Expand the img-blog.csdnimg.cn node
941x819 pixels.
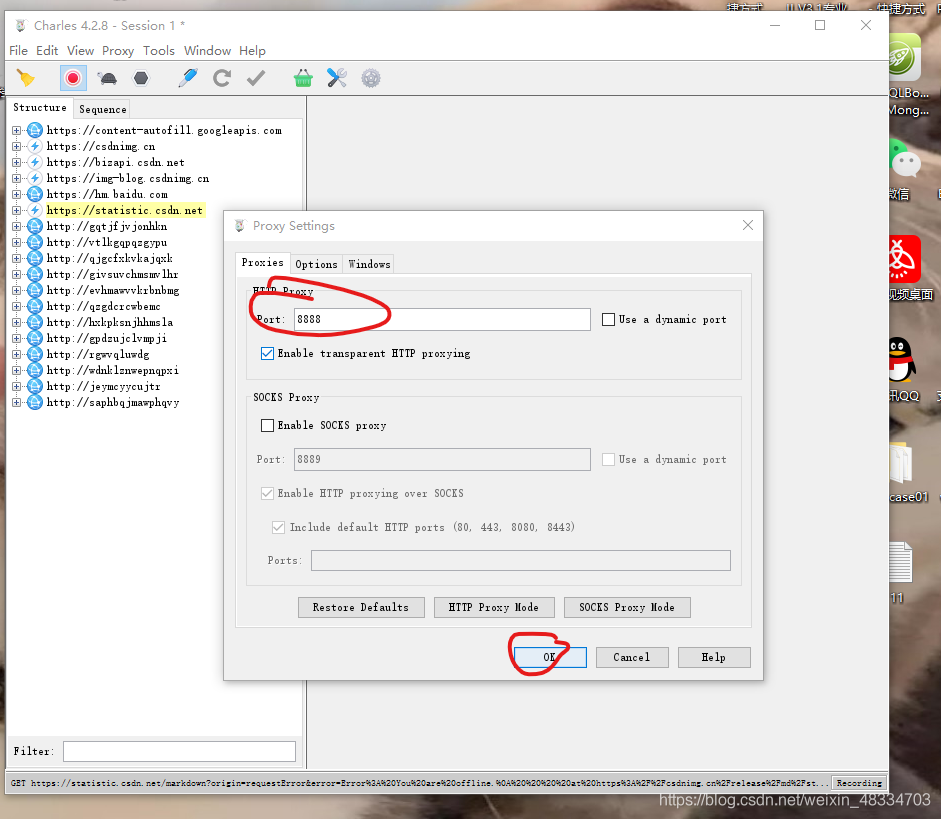click(x=17, y=178)
